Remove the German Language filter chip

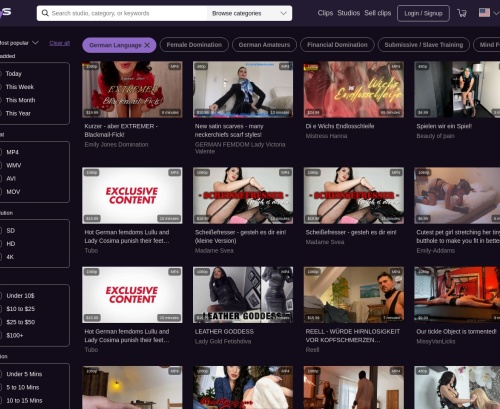coord(147,45)
